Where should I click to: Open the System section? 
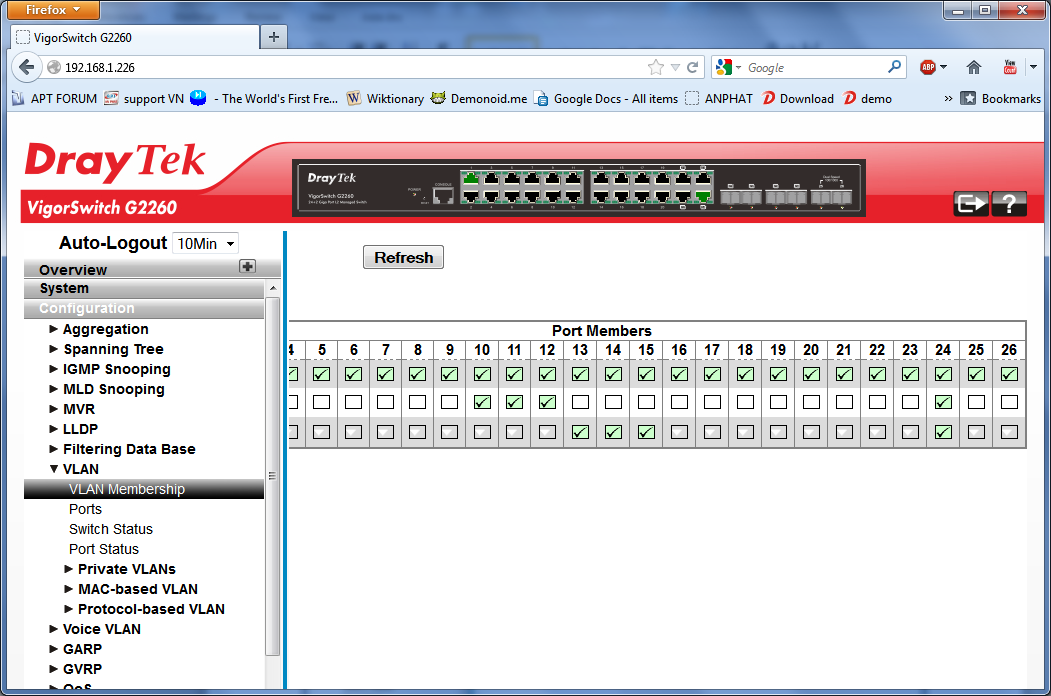(x=144, y=289)
